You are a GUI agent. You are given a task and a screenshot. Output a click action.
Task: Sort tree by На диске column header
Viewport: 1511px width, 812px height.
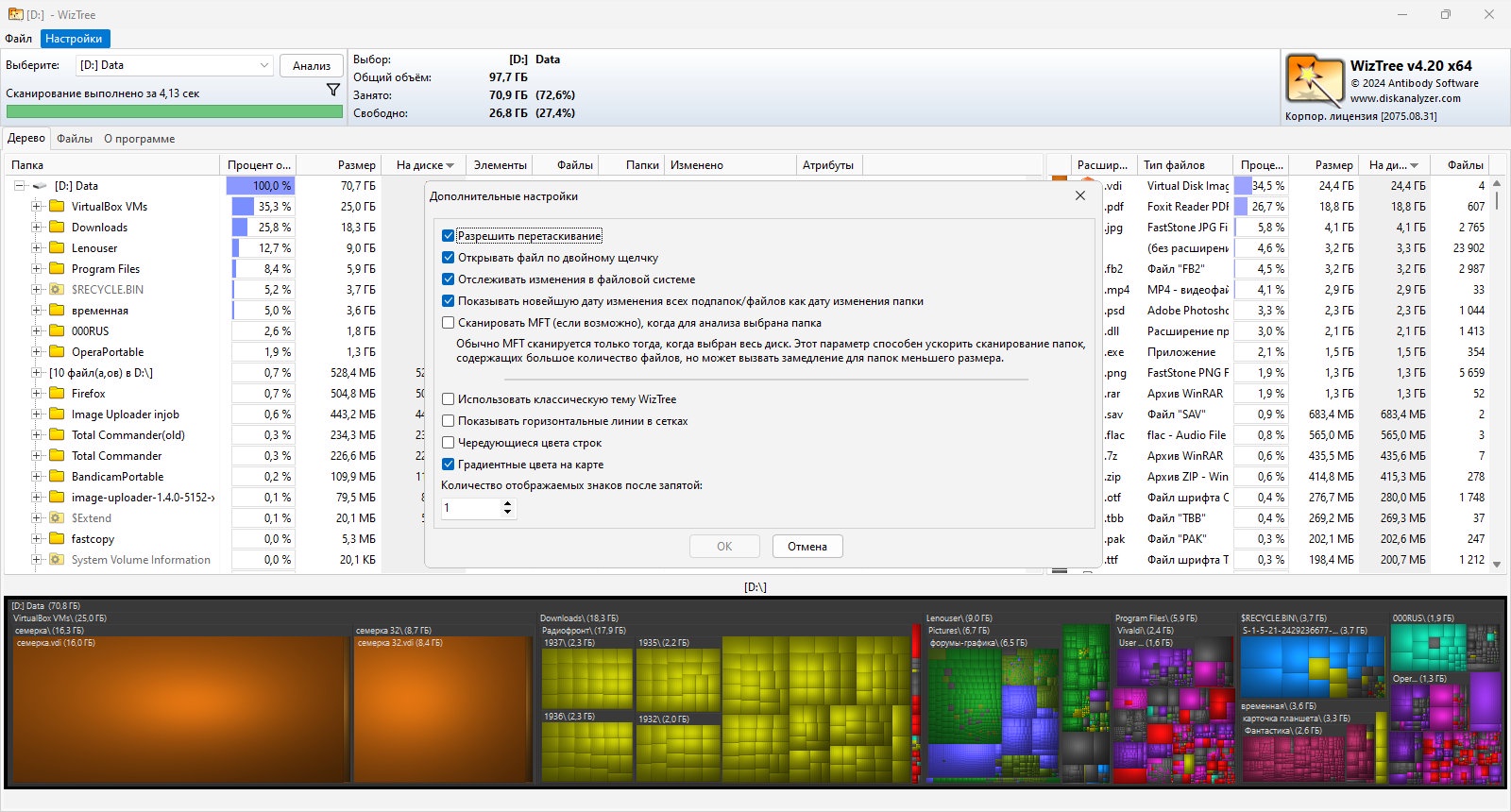click(x=425, y=165)
